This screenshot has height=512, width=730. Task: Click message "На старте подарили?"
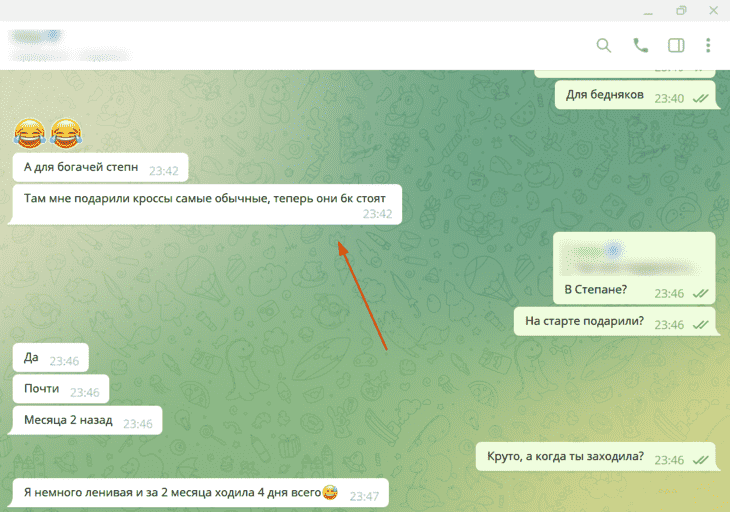(x=615, y=322)
